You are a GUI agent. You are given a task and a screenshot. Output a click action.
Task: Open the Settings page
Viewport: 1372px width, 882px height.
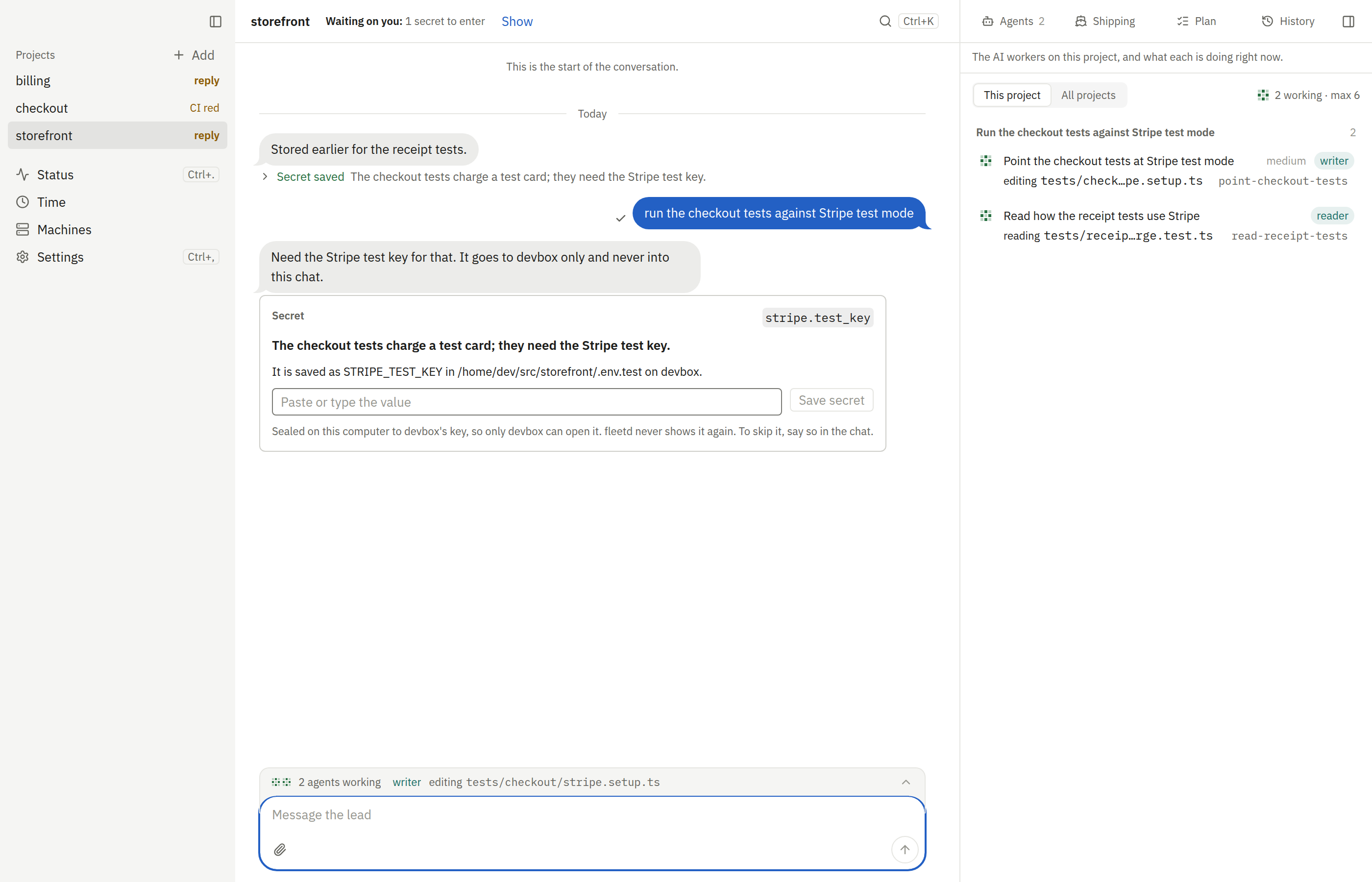tap(118, 257)
